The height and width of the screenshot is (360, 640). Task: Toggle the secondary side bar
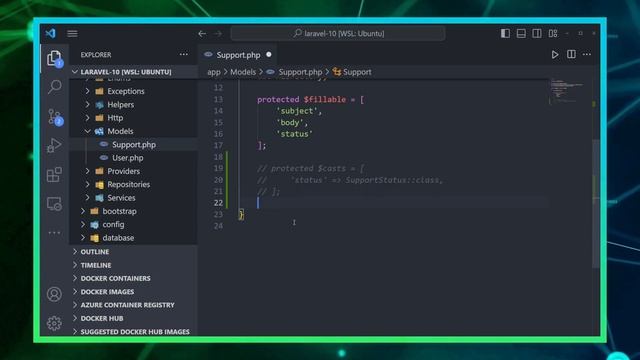point(537,33)
